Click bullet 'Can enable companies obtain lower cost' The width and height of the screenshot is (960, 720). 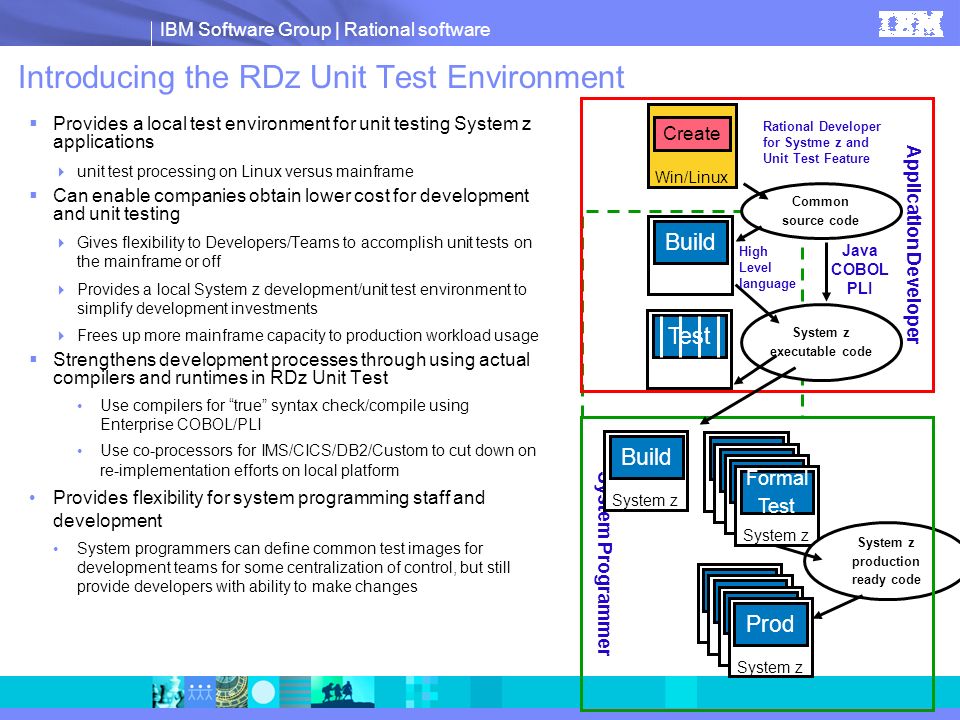coord(291,204)
